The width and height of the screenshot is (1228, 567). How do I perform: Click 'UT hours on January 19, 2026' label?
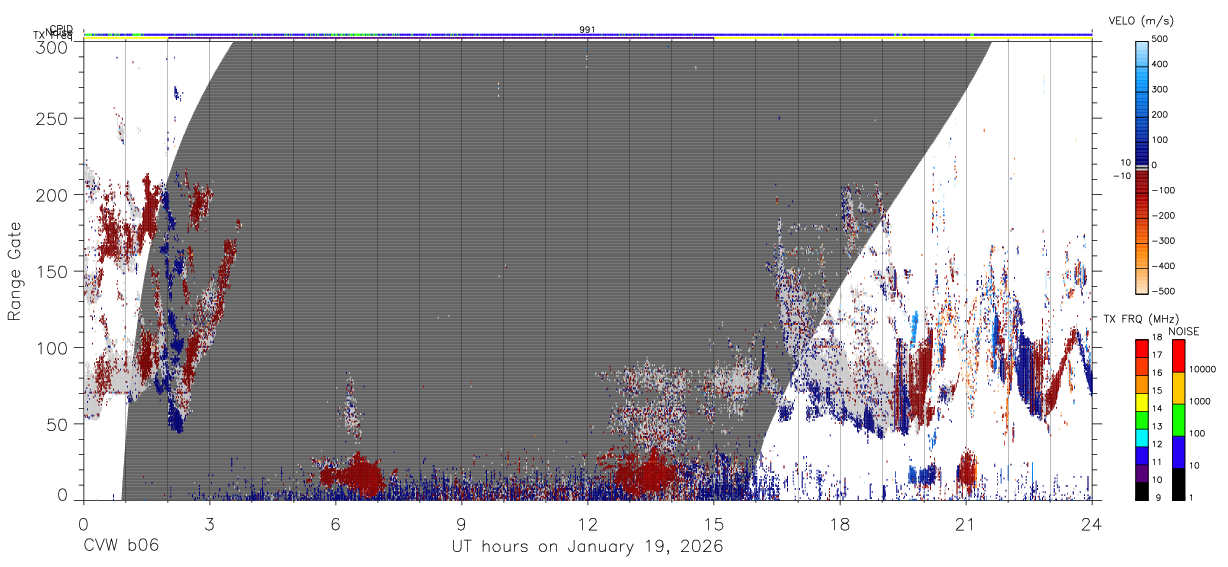tap(587, 547)
